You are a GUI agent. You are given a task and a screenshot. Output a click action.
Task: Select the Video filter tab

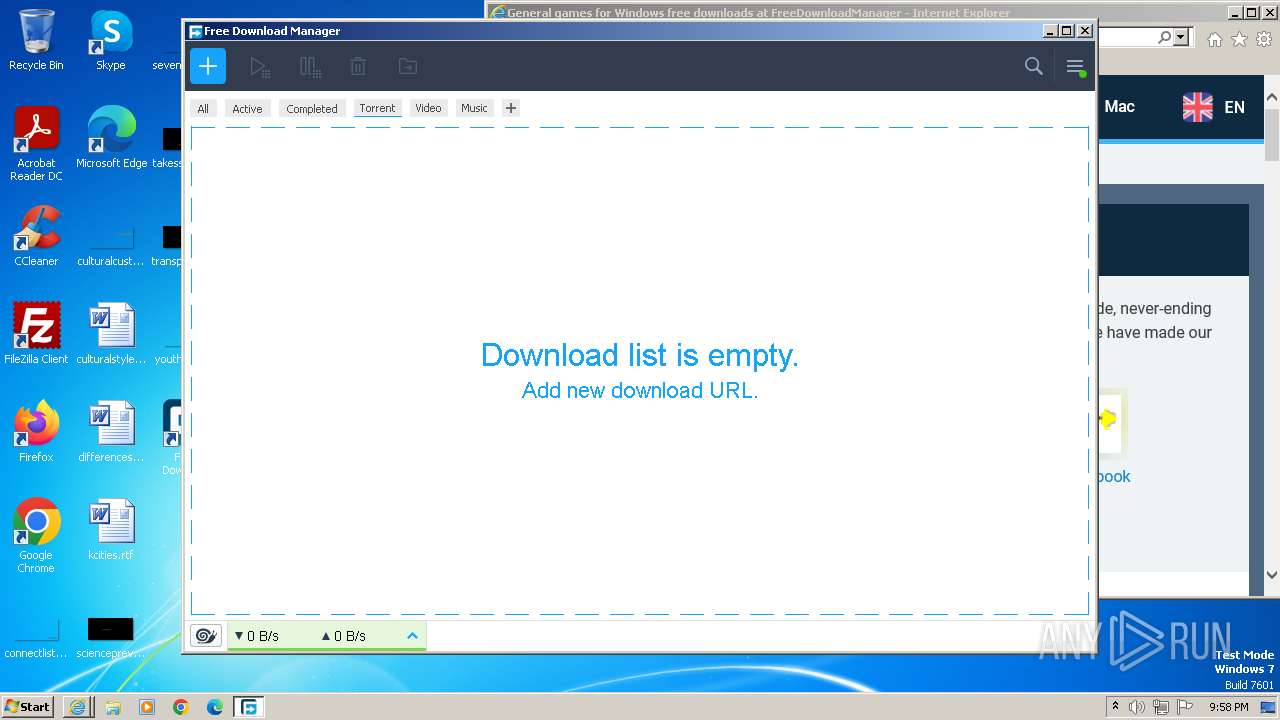tap(428, 108)
